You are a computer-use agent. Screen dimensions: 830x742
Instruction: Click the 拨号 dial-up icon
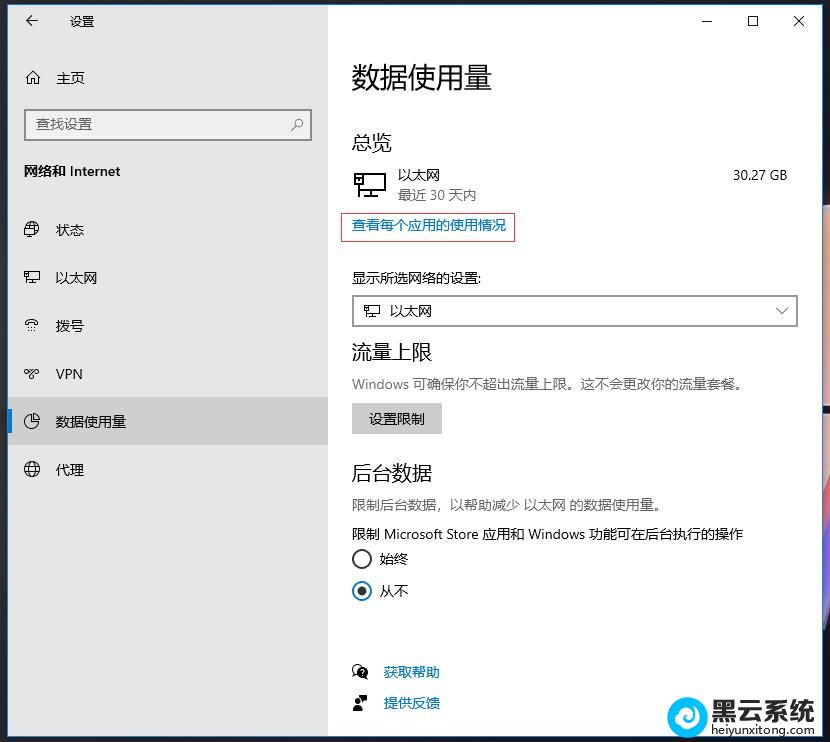click(33, 326)
